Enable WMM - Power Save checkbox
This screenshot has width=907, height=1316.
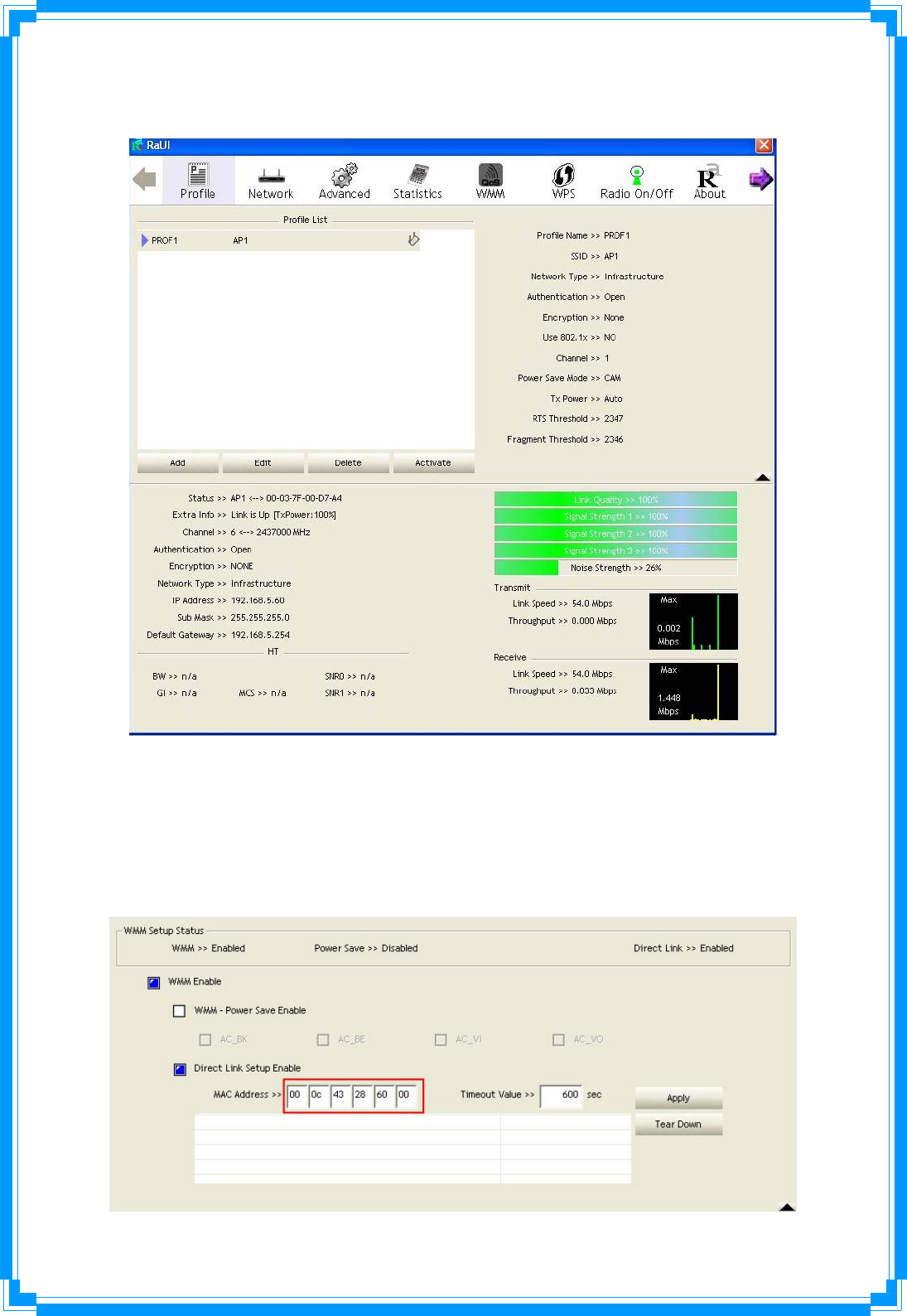click(x=179, y=1011)
